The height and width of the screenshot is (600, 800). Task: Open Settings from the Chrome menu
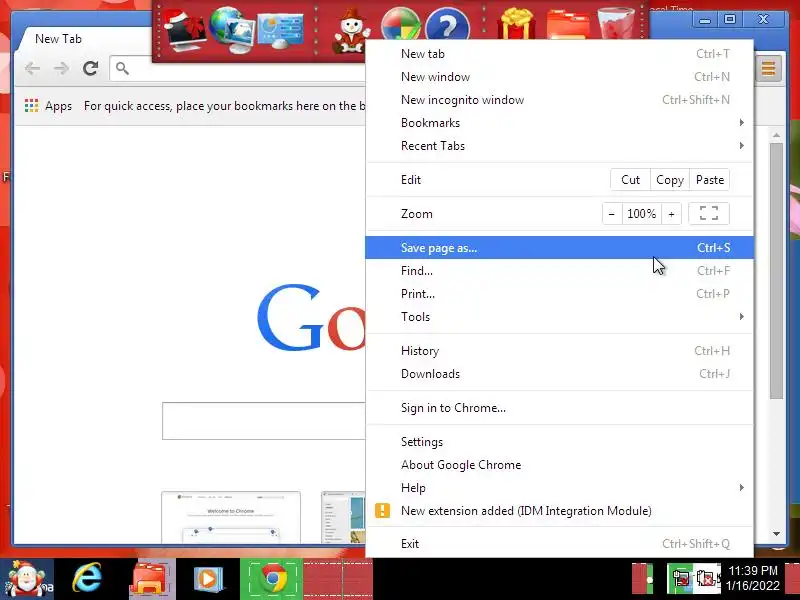559,442
